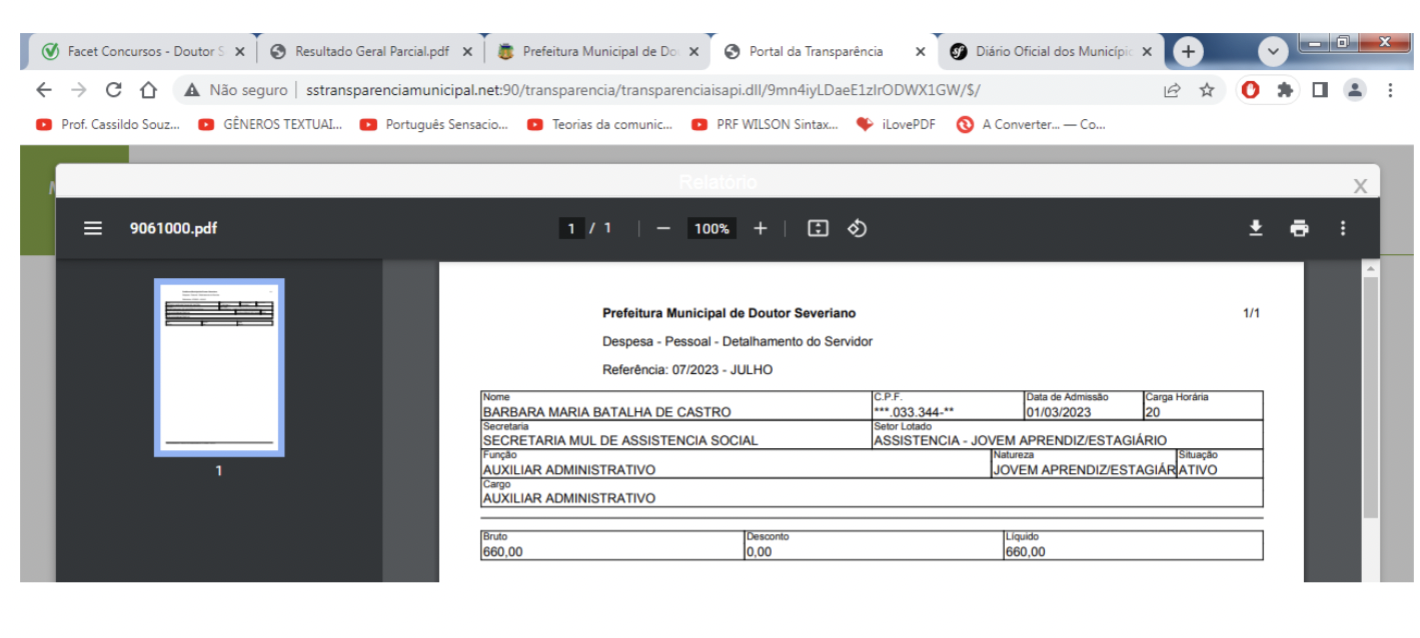Zoom out of the PDF
1420x638 pixels.
[x=663, y=229]
